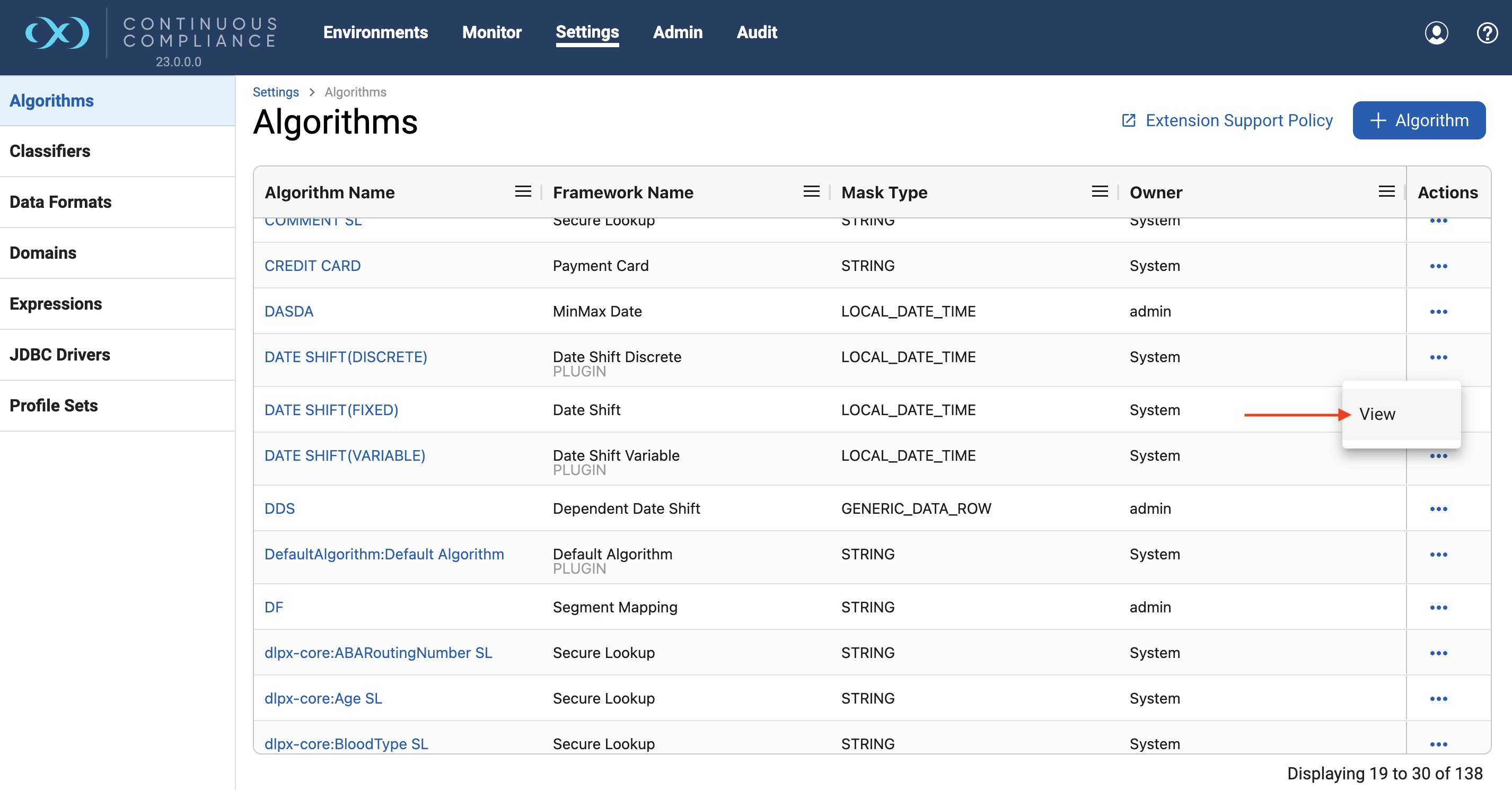Switch to the Monitor tab
Screen dimensions: 1512x790
point(491,32)
